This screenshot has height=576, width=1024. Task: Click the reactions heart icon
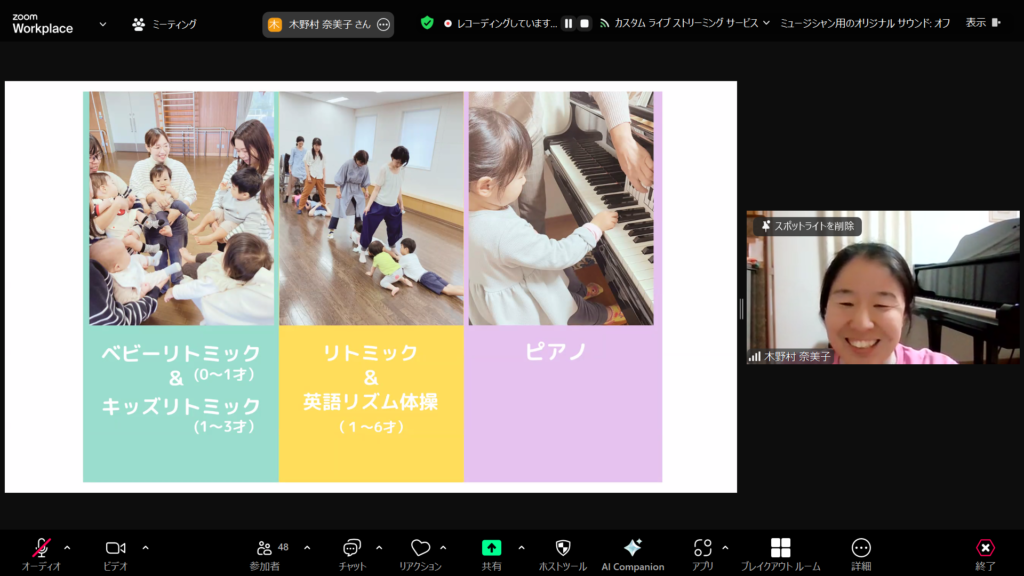point(420,548)
